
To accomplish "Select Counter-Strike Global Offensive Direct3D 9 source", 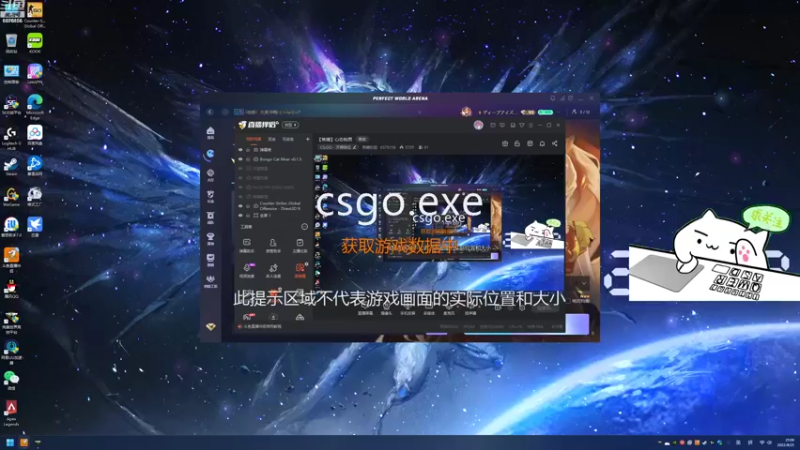I will click(x=280, y=206).
